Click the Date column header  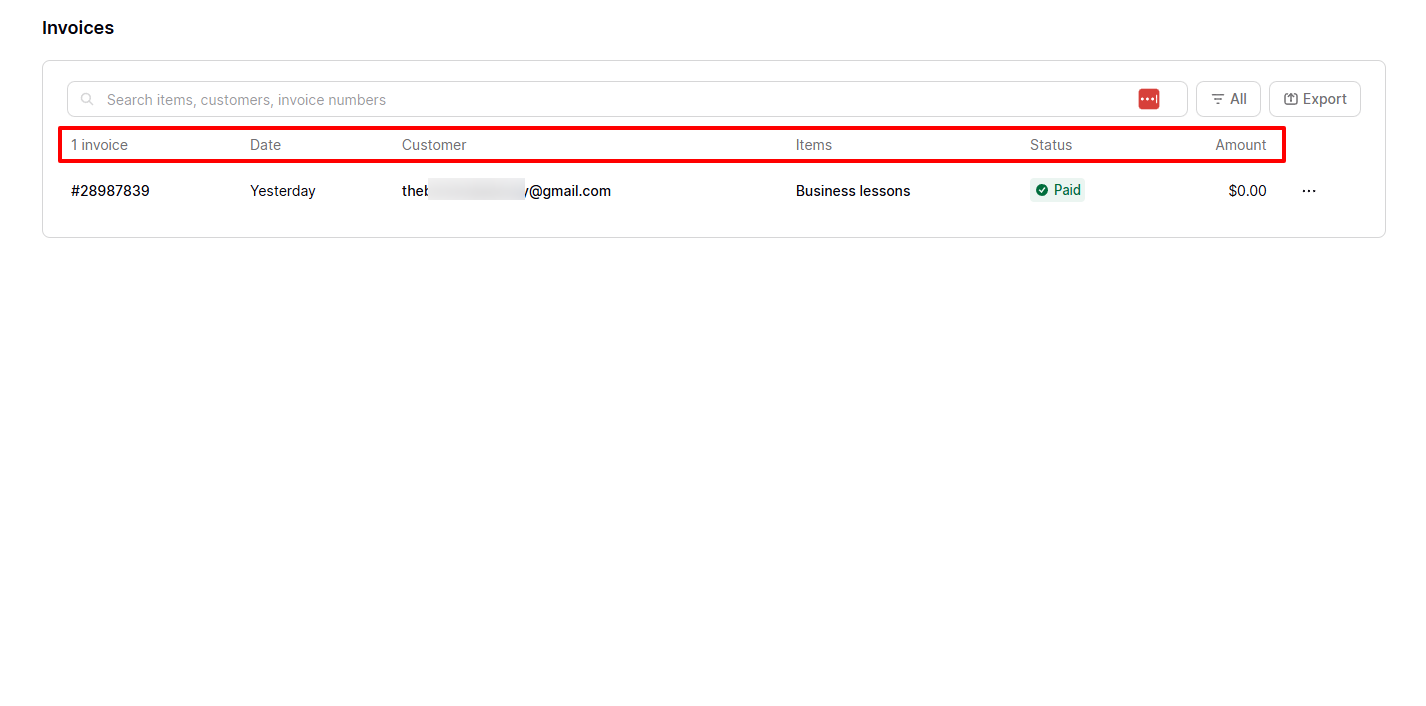point(265,145)
